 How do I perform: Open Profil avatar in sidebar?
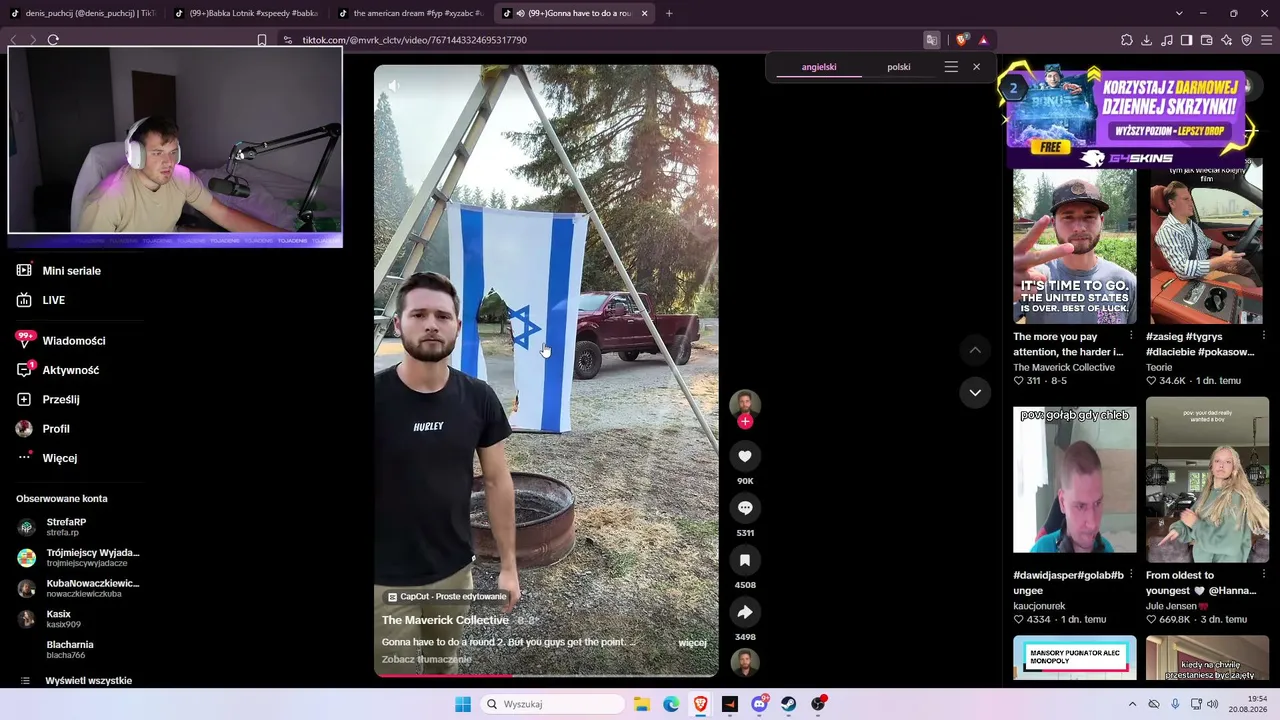[x=24, y=429]
